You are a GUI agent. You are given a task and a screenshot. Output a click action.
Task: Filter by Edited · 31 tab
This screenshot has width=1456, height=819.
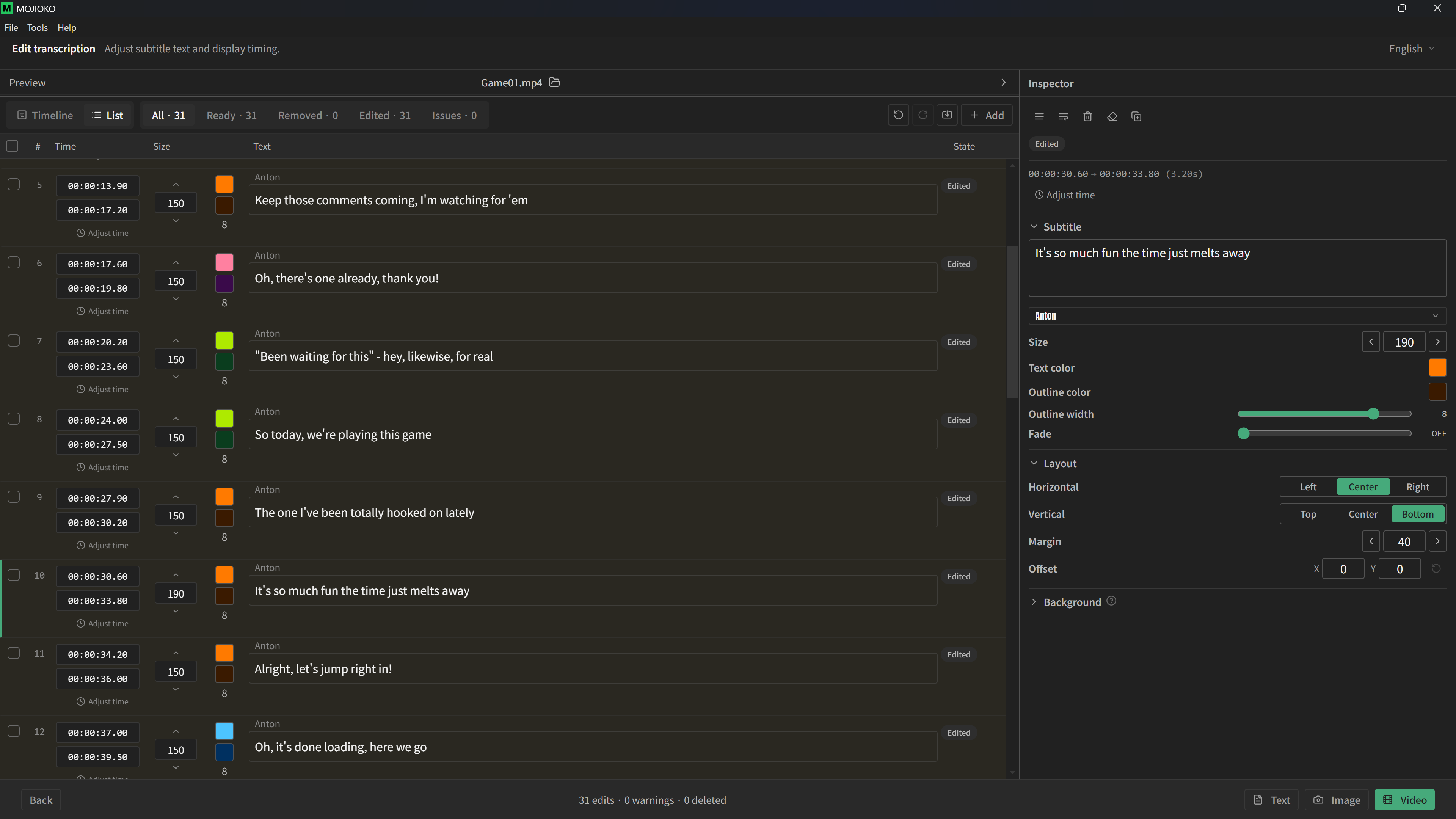pyautogui.click(x=385, y=115)
